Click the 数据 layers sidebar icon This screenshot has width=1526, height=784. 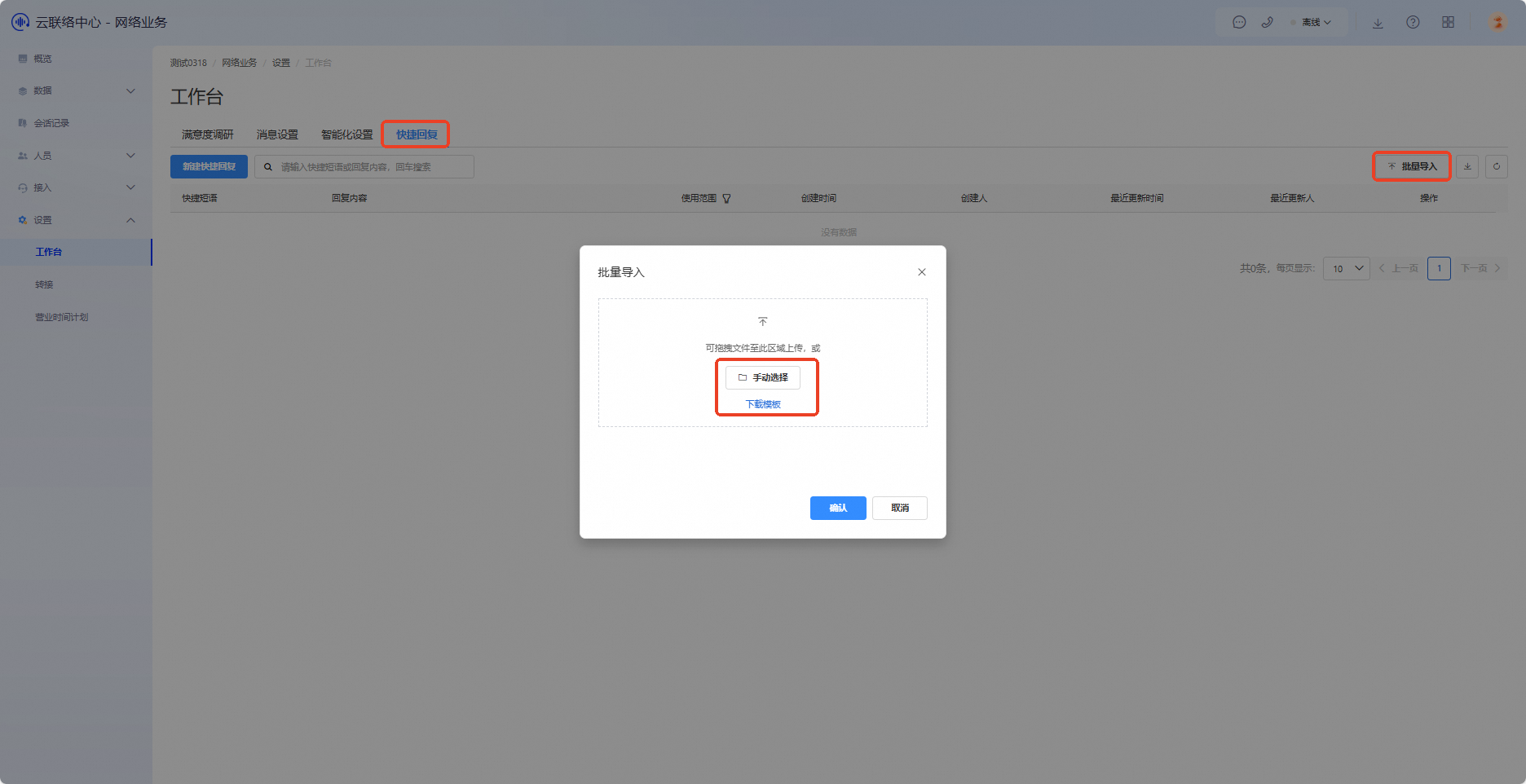click(x=23, y=90)
